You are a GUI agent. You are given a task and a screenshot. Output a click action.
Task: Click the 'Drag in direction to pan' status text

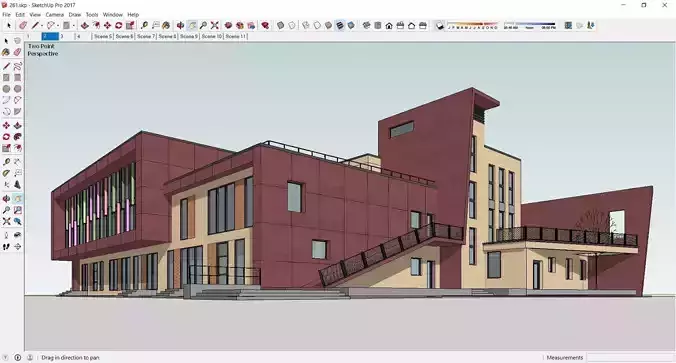pyautogui.click(x=70, y=358)
